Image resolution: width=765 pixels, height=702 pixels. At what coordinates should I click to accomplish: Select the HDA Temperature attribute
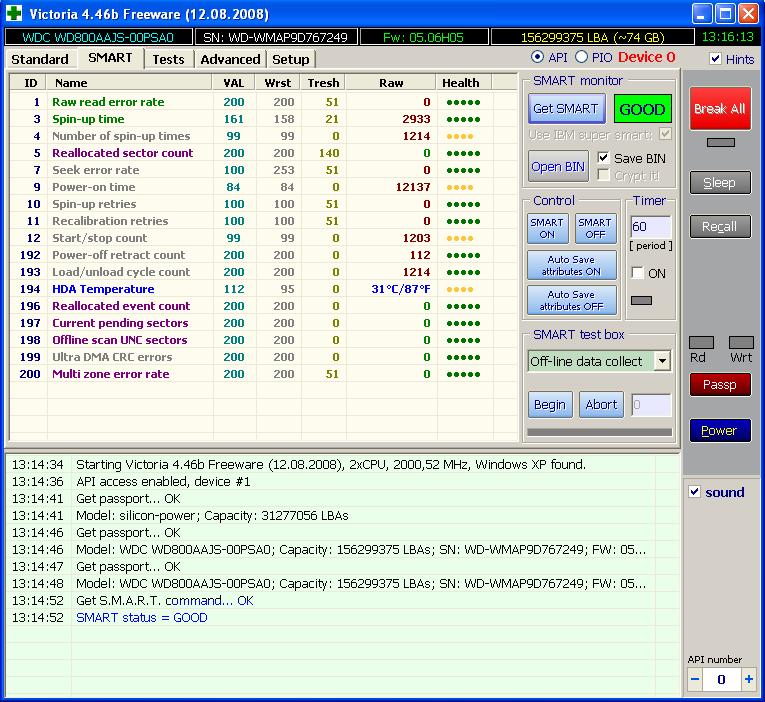262,289
